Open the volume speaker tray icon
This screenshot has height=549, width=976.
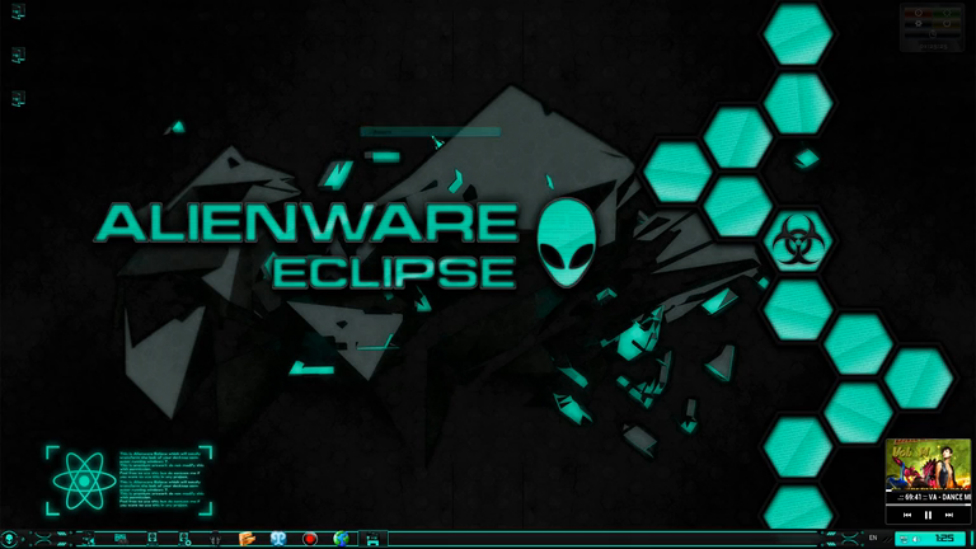pyautogui.click(x=915, y=540)
